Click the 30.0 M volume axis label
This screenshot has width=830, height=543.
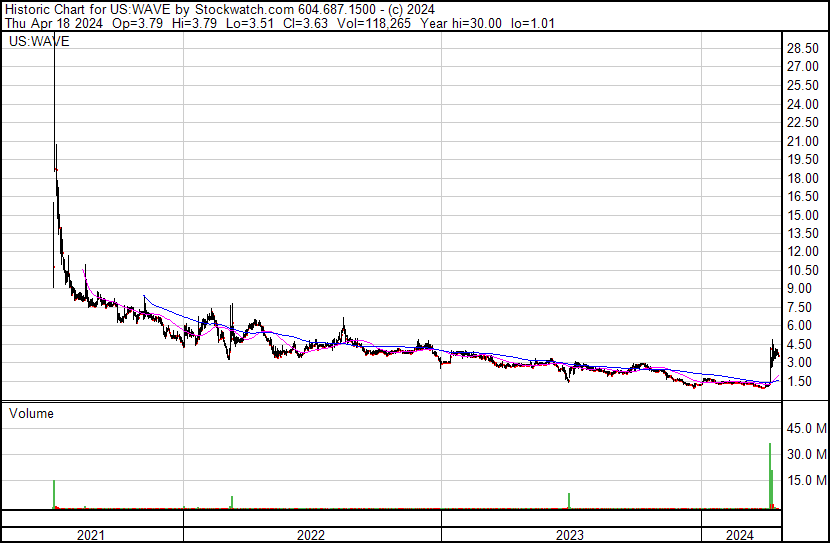coord(805,454)
